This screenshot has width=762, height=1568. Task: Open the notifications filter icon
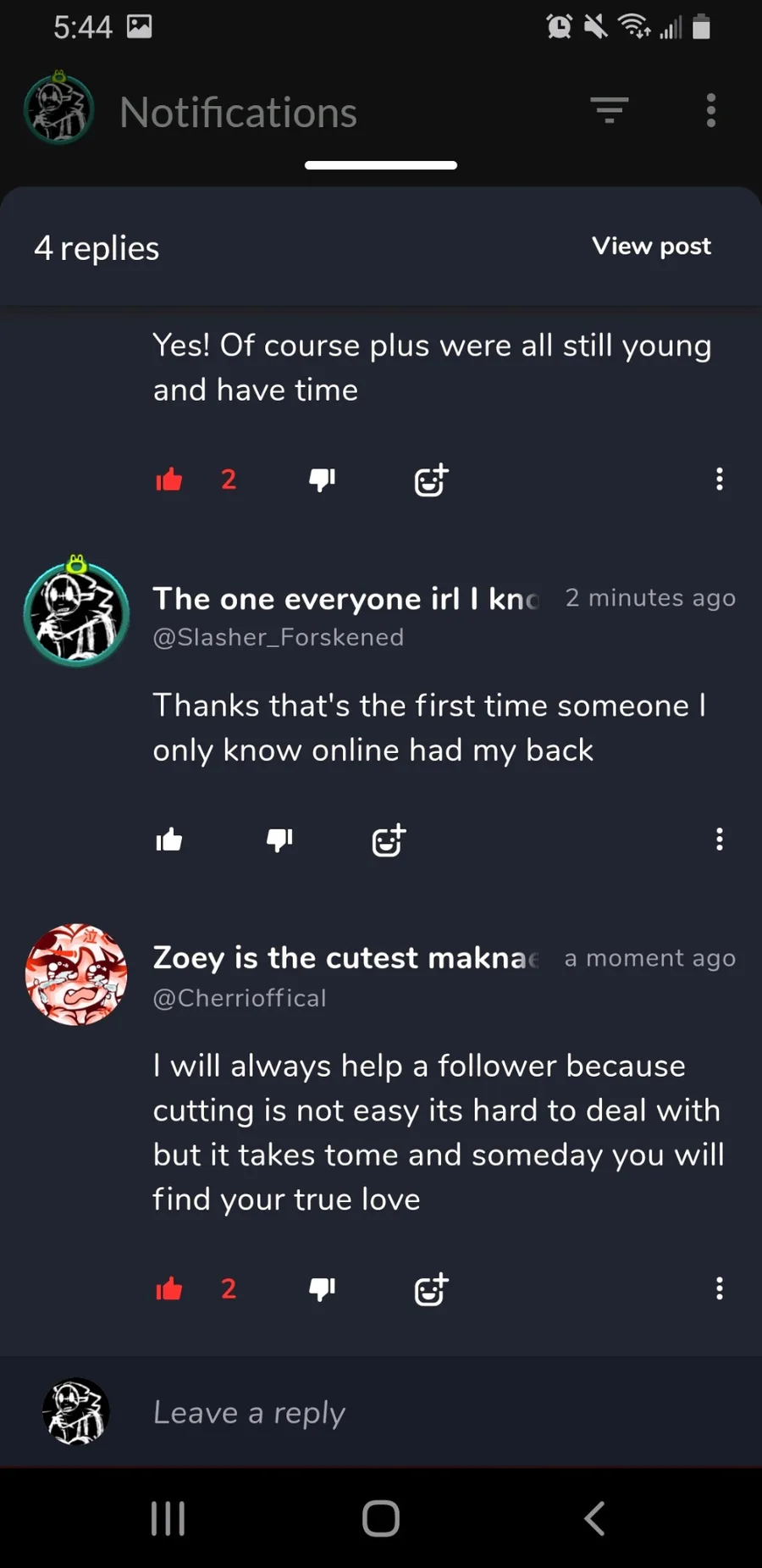click(610, 110)
